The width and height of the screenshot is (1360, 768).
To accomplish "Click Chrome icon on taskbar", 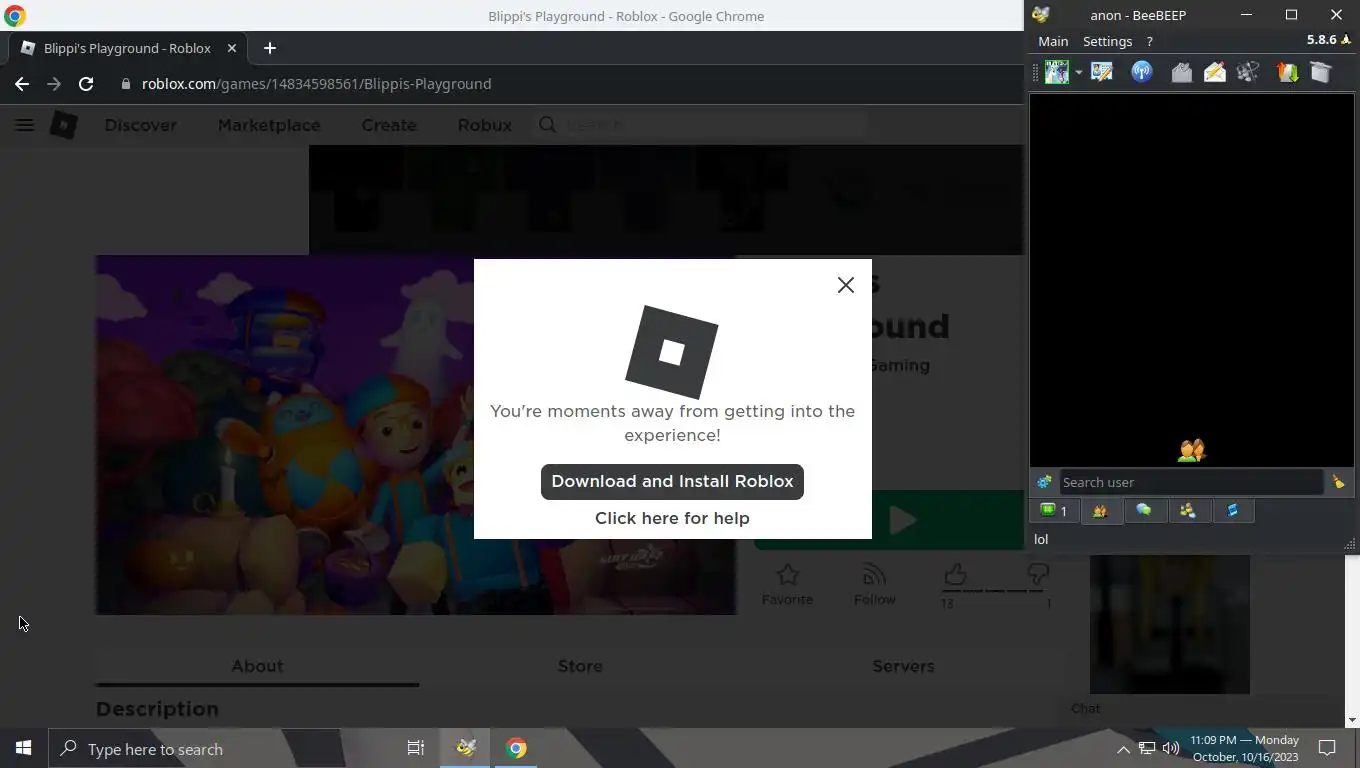I will [516, 748].
